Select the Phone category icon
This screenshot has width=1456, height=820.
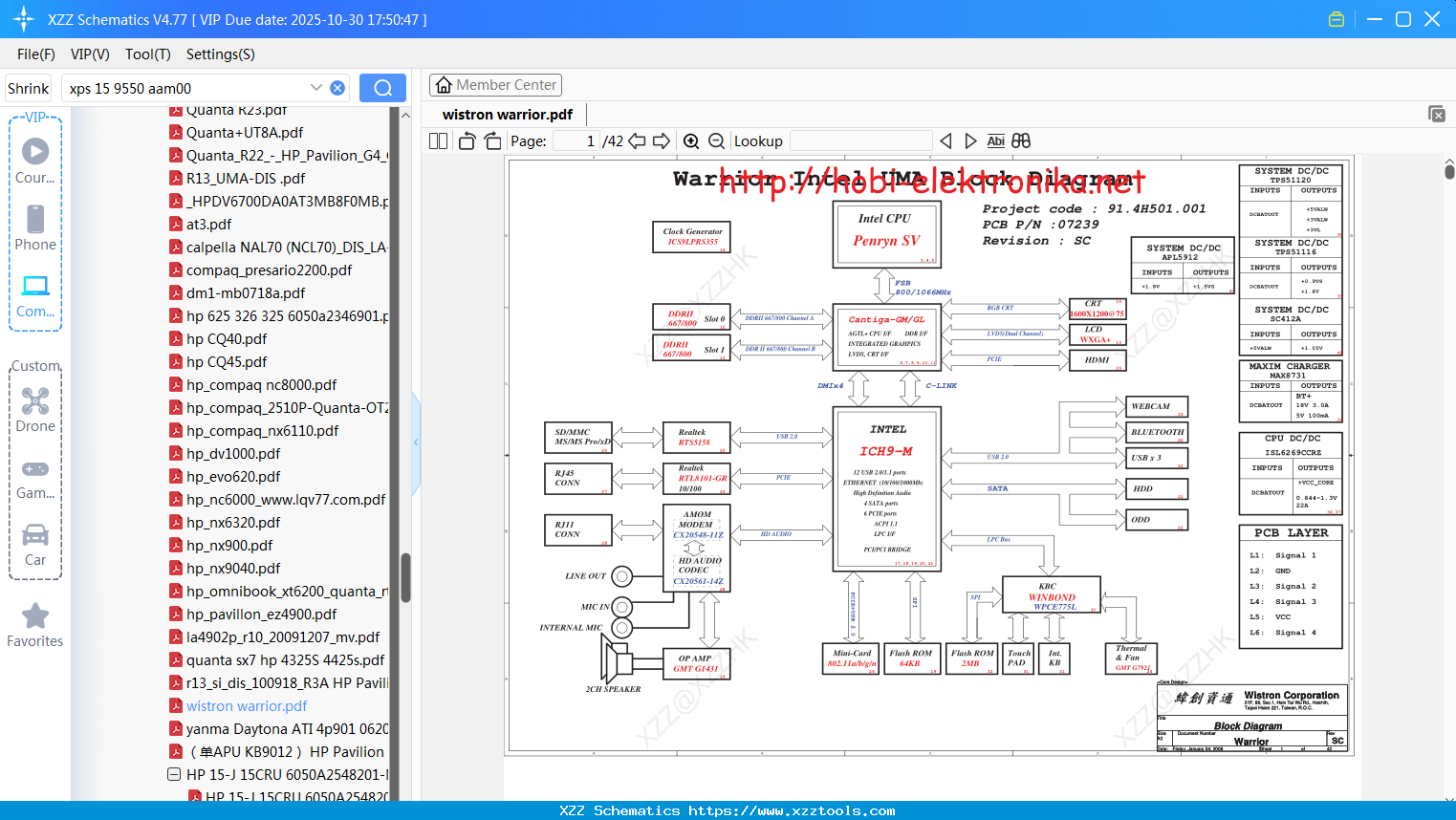point(35,227)
